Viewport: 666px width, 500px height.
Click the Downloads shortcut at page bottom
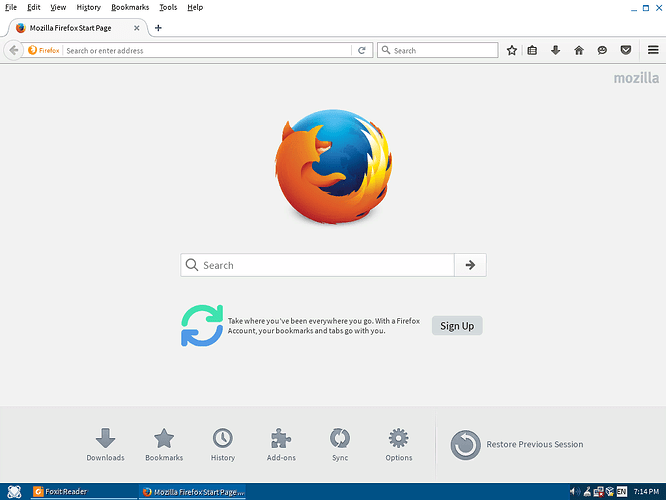[x=105, y=444]
